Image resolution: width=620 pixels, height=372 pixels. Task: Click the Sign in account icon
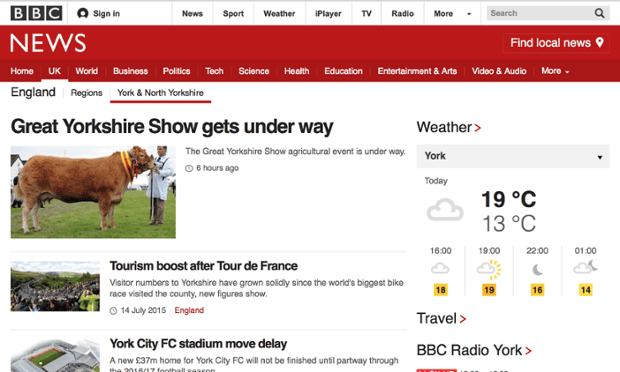tap(83, 13)
